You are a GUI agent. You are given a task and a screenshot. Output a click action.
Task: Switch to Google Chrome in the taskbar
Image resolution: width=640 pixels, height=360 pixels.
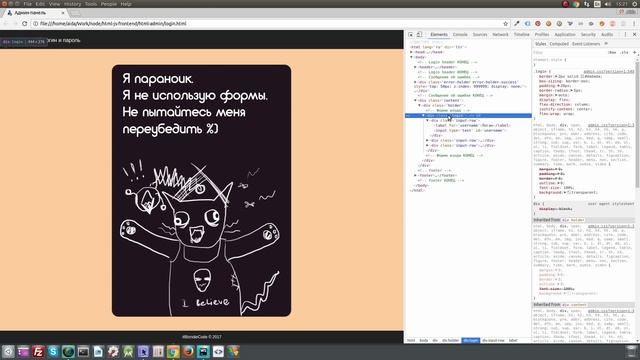click(x=173, y=351)
